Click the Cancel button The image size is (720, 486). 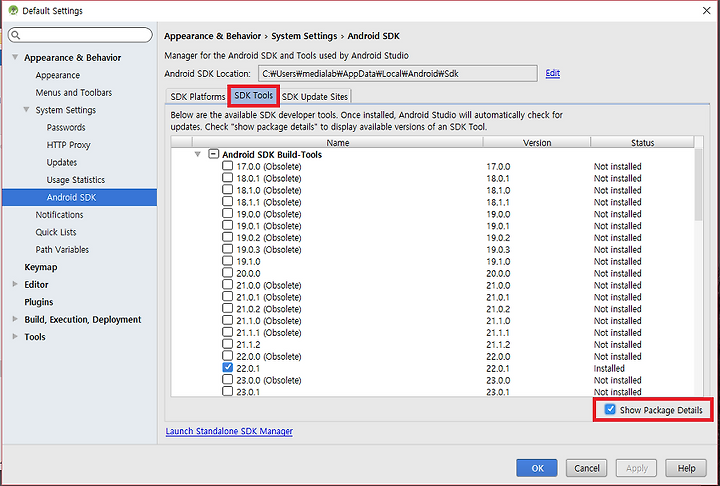click(586, 468)
